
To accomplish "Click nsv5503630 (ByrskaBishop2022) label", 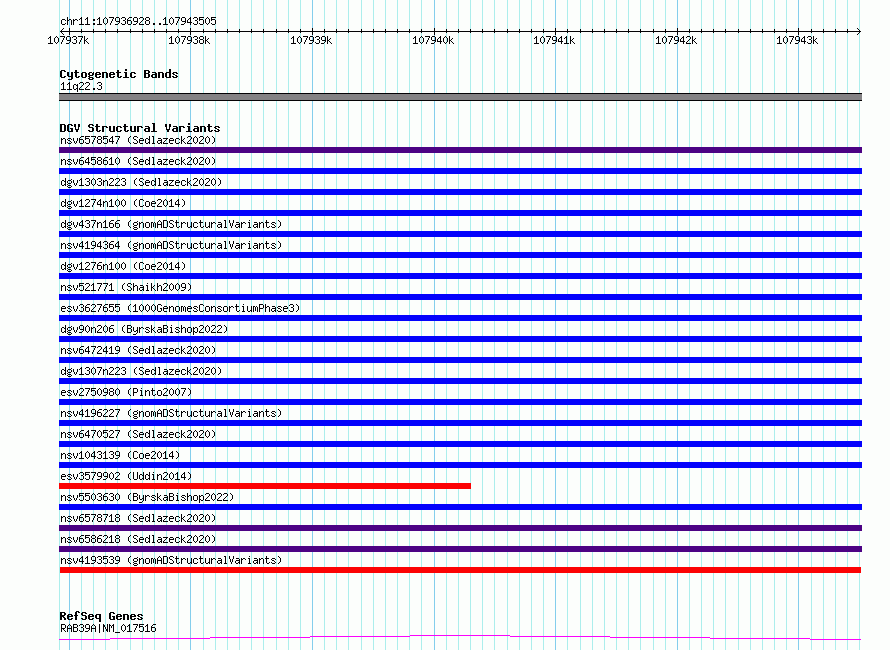I will pyautogui.click(x=147, y=497).
